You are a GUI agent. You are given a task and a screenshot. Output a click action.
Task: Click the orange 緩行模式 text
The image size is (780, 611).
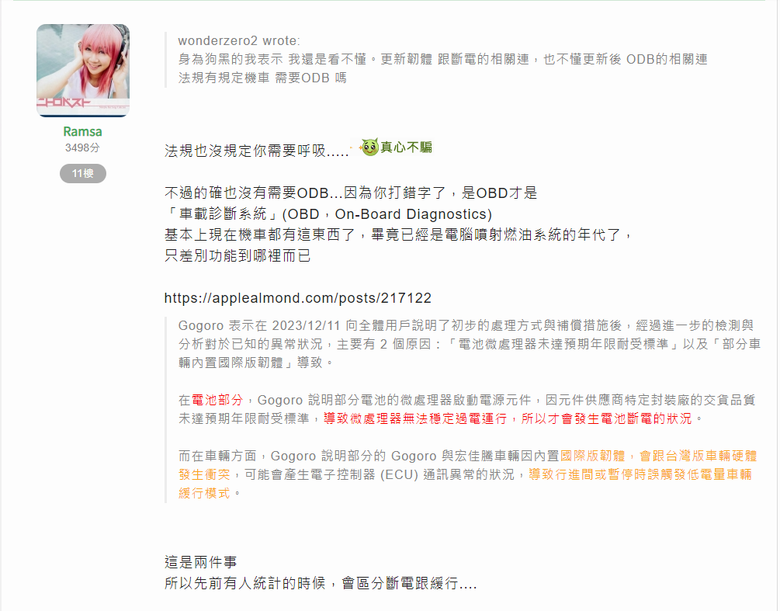pos(204,493)
